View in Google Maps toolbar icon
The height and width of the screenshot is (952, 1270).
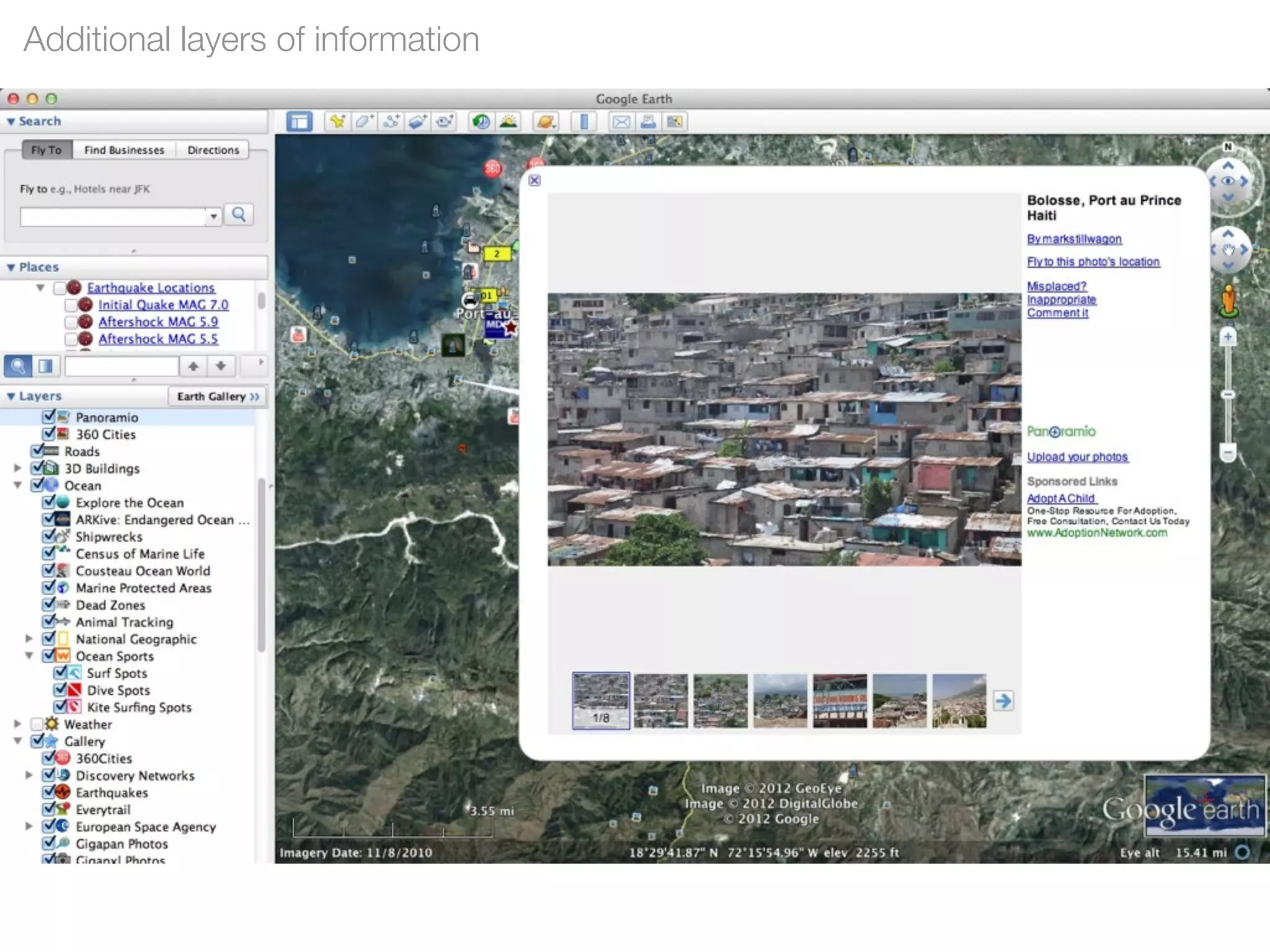click(675, 121)
